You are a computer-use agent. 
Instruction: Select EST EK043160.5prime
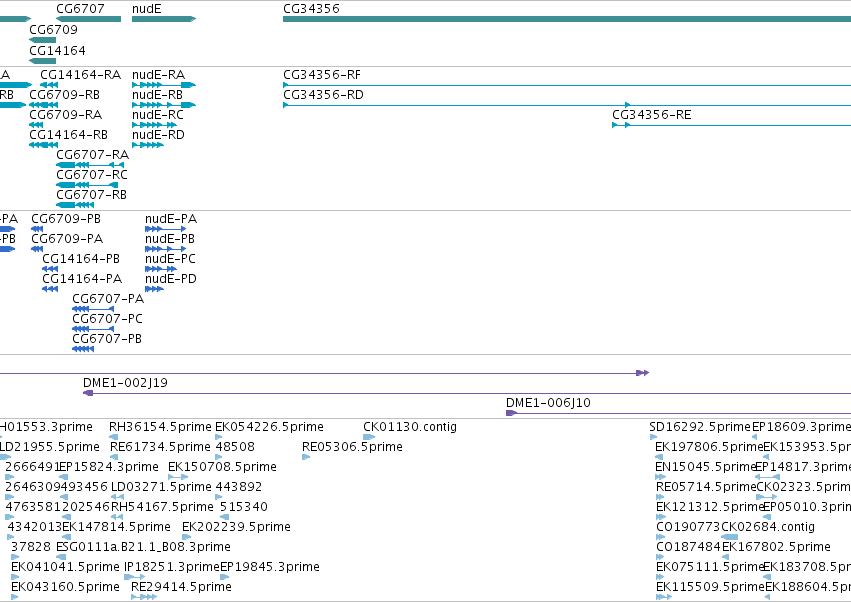(x=15, y=597)
